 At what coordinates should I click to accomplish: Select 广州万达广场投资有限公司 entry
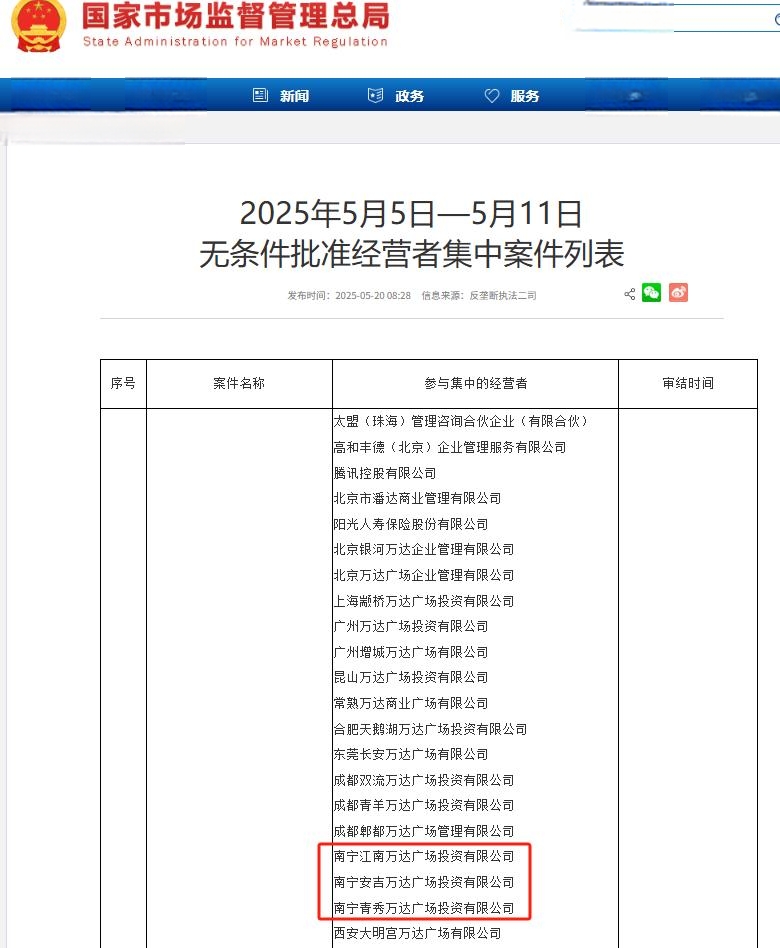coord(411,626)
